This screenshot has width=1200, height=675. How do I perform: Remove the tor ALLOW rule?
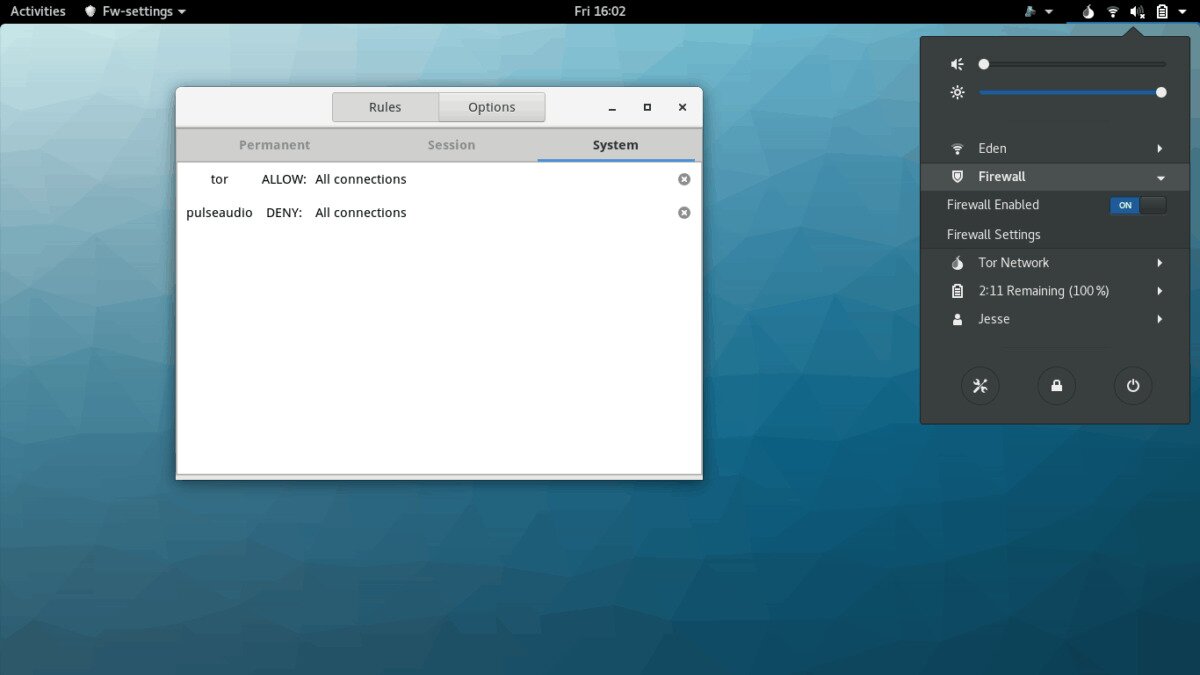pos(684,179)
